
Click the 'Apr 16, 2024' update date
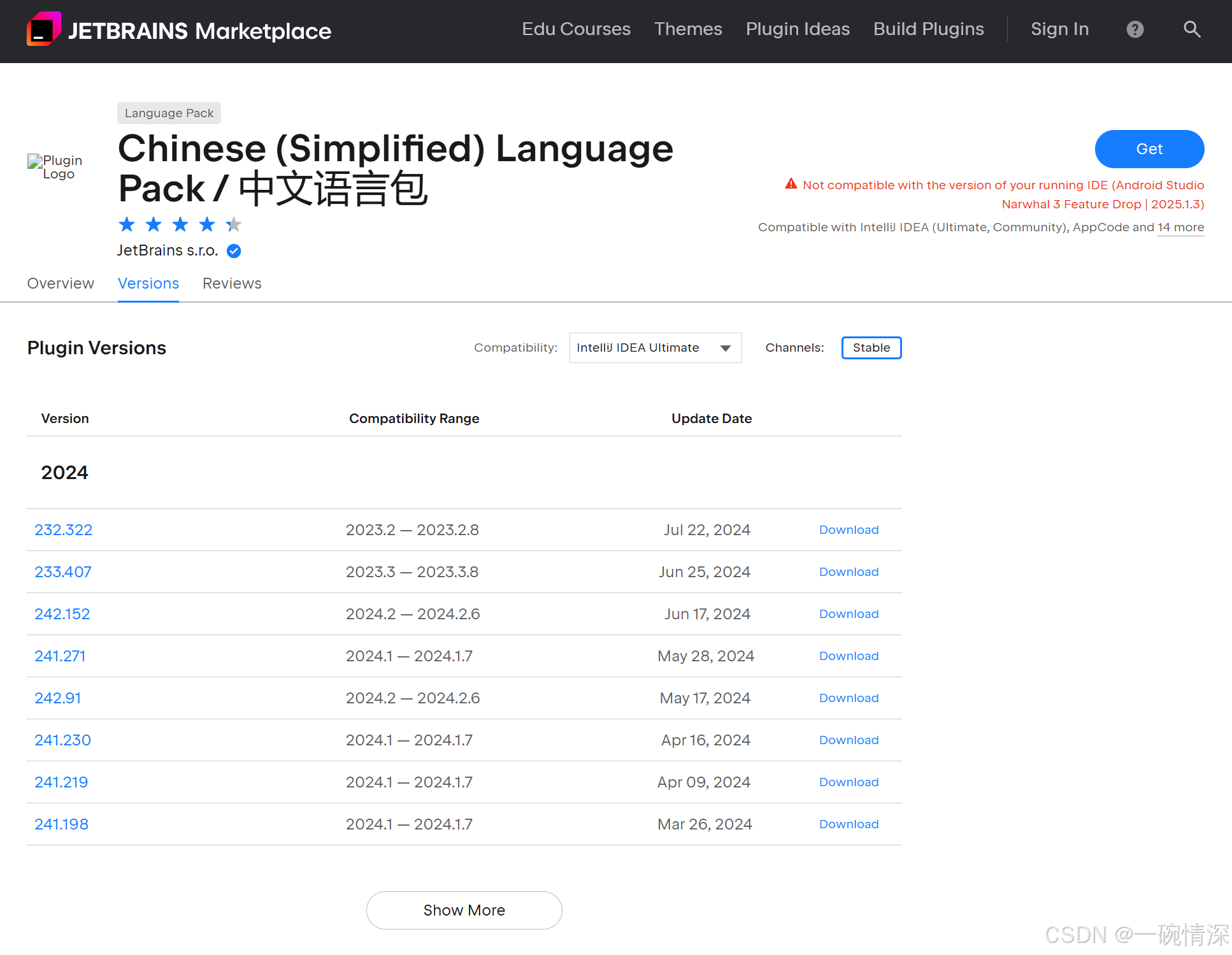706,740
